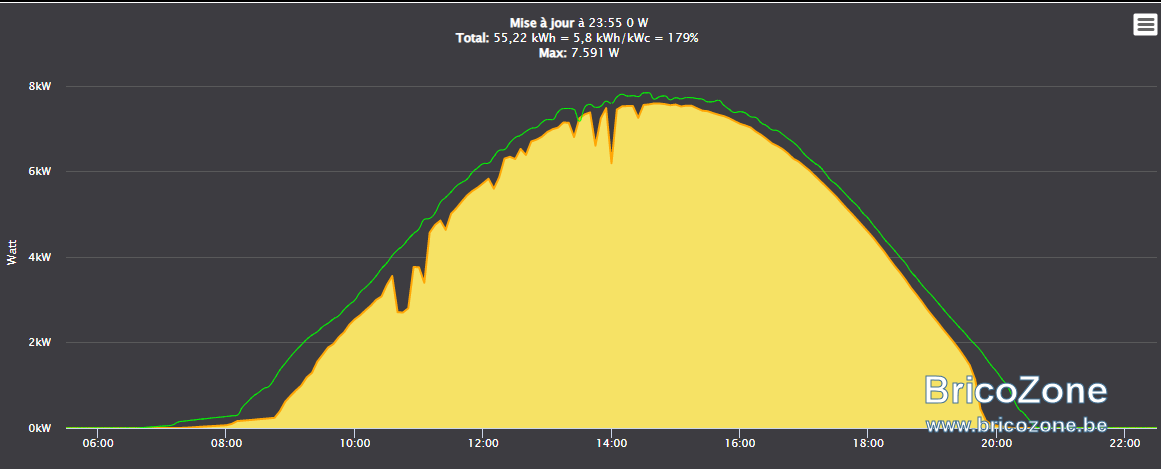Click the 22:00 x-axis time label

(x=1125, y=443)
